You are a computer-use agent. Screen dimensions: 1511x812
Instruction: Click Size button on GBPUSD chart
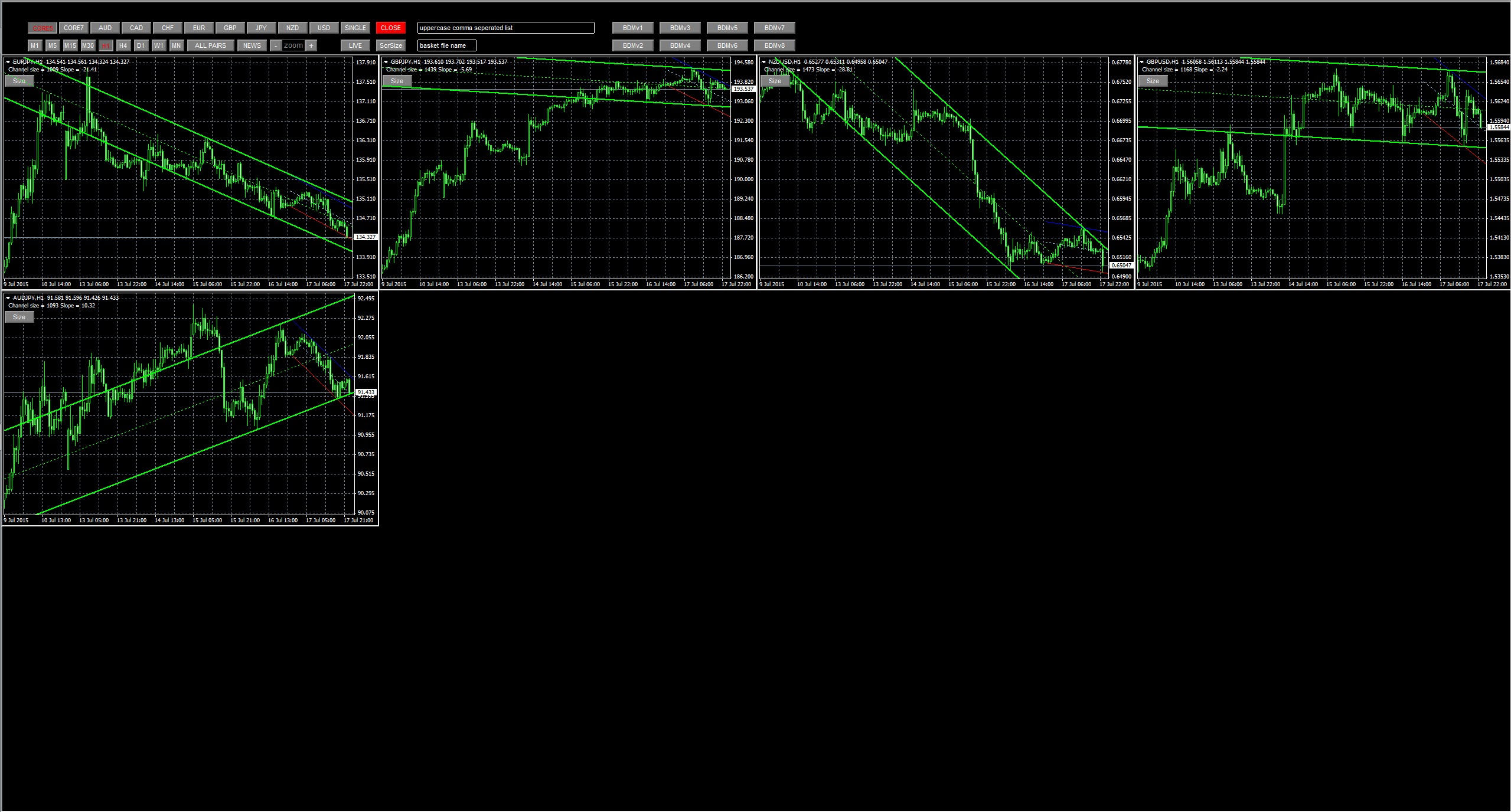click(x=1153, y=81)
